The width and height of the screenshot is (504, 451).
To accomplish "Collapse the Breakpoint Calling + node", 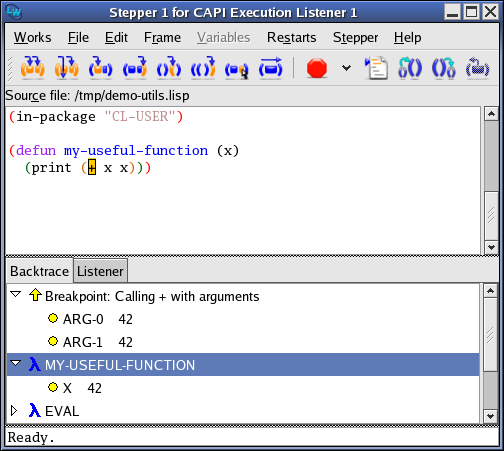I will coord(16,294).
